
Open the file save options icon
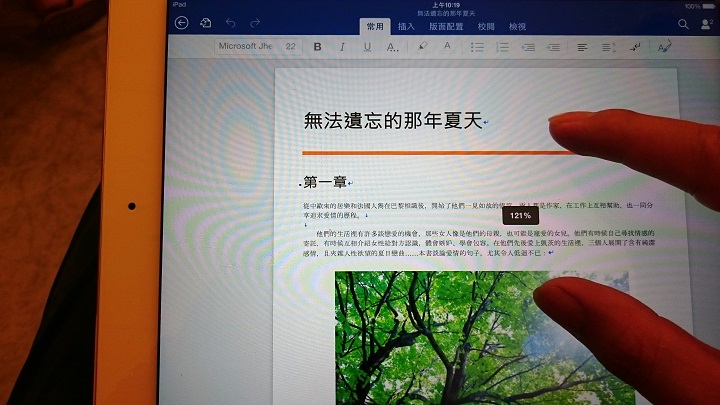(x=206, y=22)
